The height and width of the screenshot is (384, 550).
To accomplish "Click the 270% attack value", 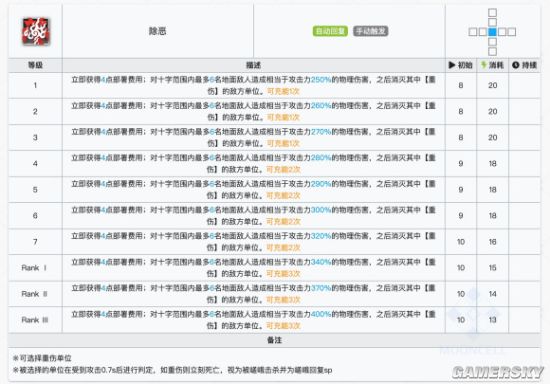I will point(321,132).
